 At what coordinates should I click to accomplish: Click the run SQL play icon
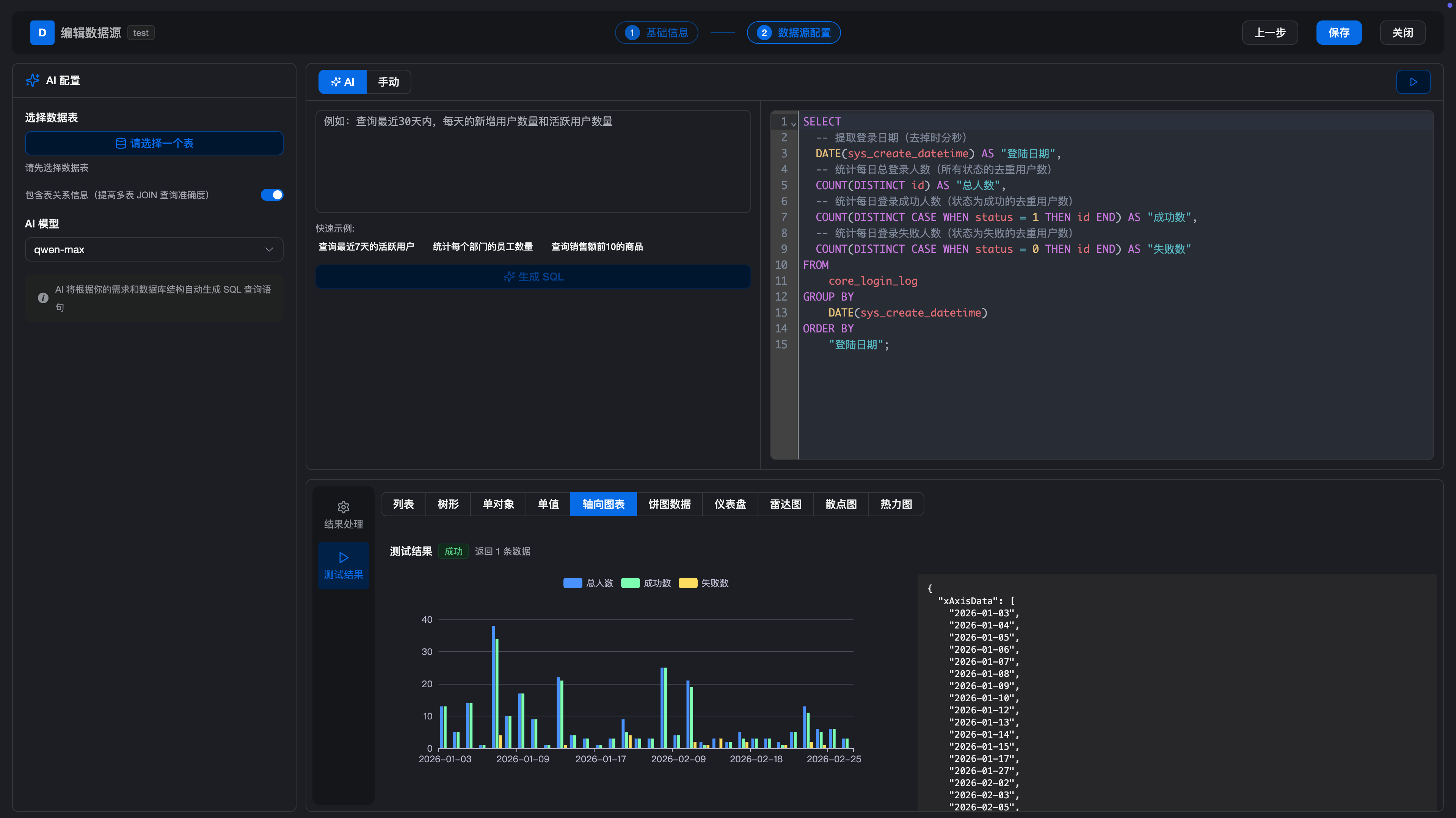[x=1413, y=82]
